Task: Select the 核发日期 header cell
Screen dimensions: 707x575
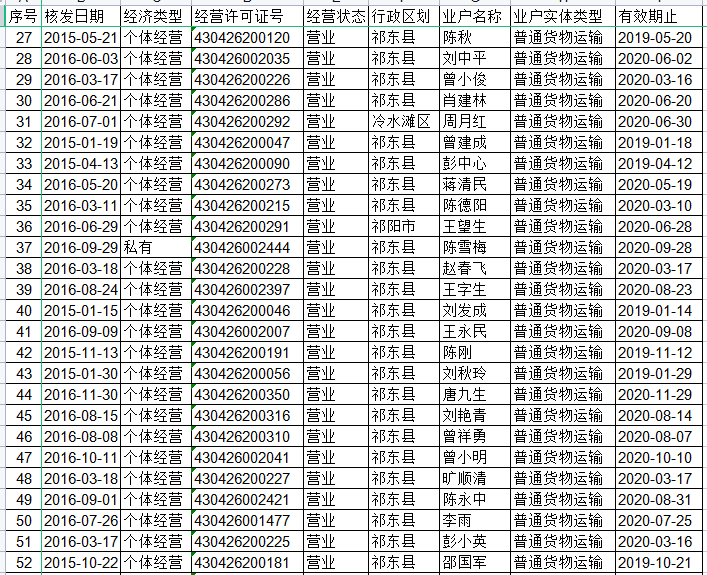Action: coord(80,17)
